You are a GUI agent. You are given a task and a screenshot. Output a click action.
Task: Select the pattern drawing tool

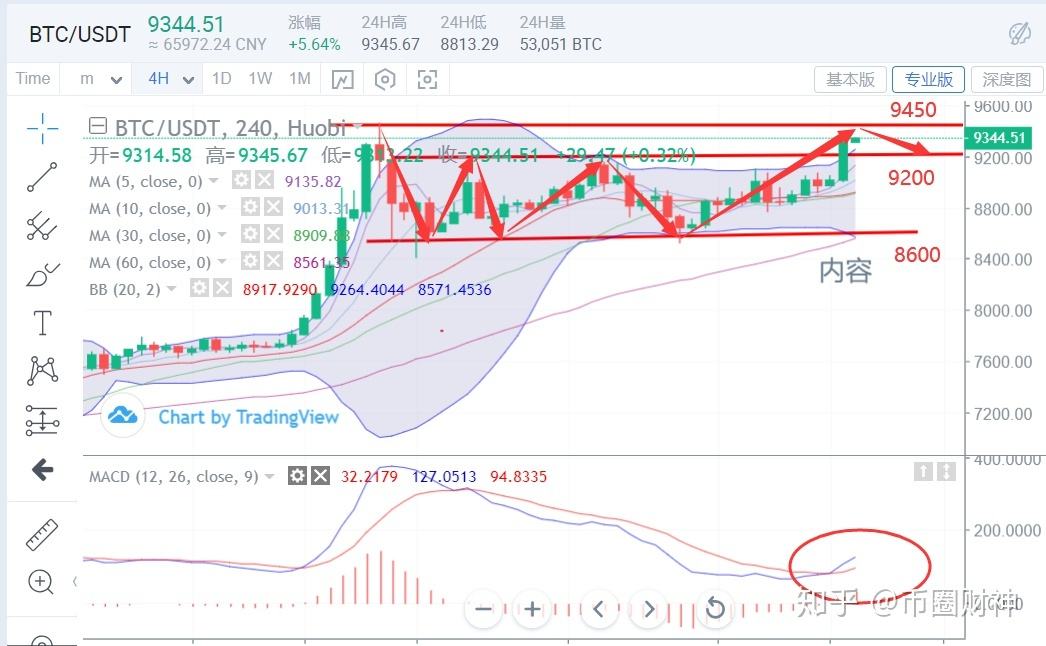point(42,371)
